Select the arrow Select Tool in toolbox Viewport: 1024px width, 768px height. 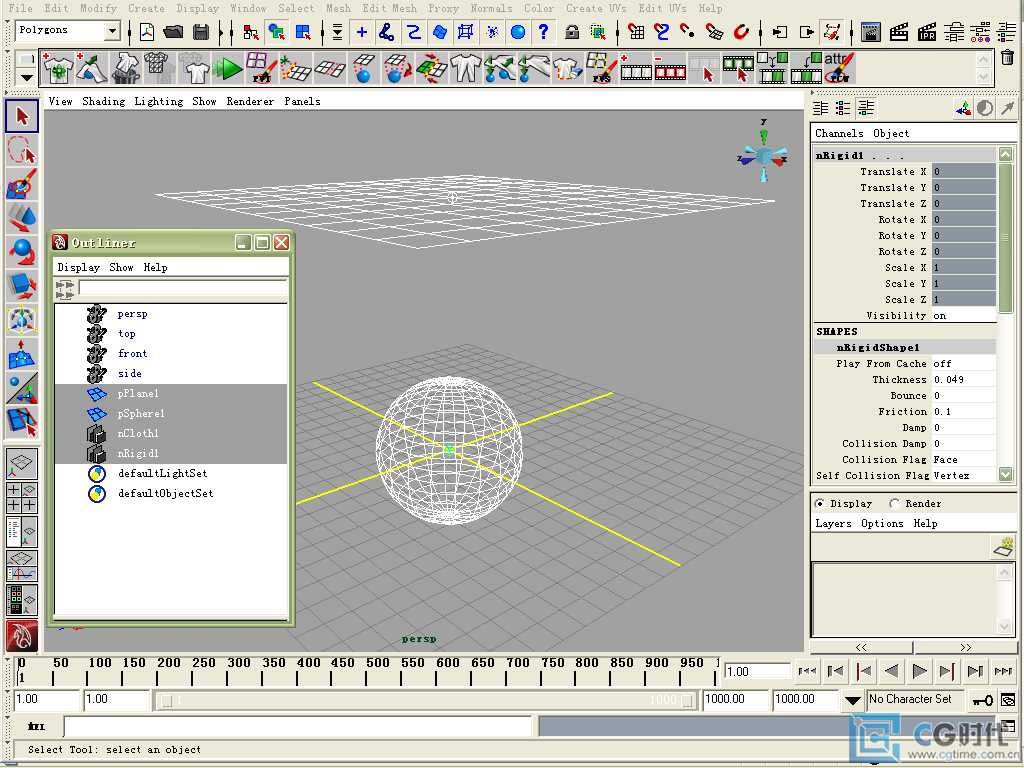point(21,117)
